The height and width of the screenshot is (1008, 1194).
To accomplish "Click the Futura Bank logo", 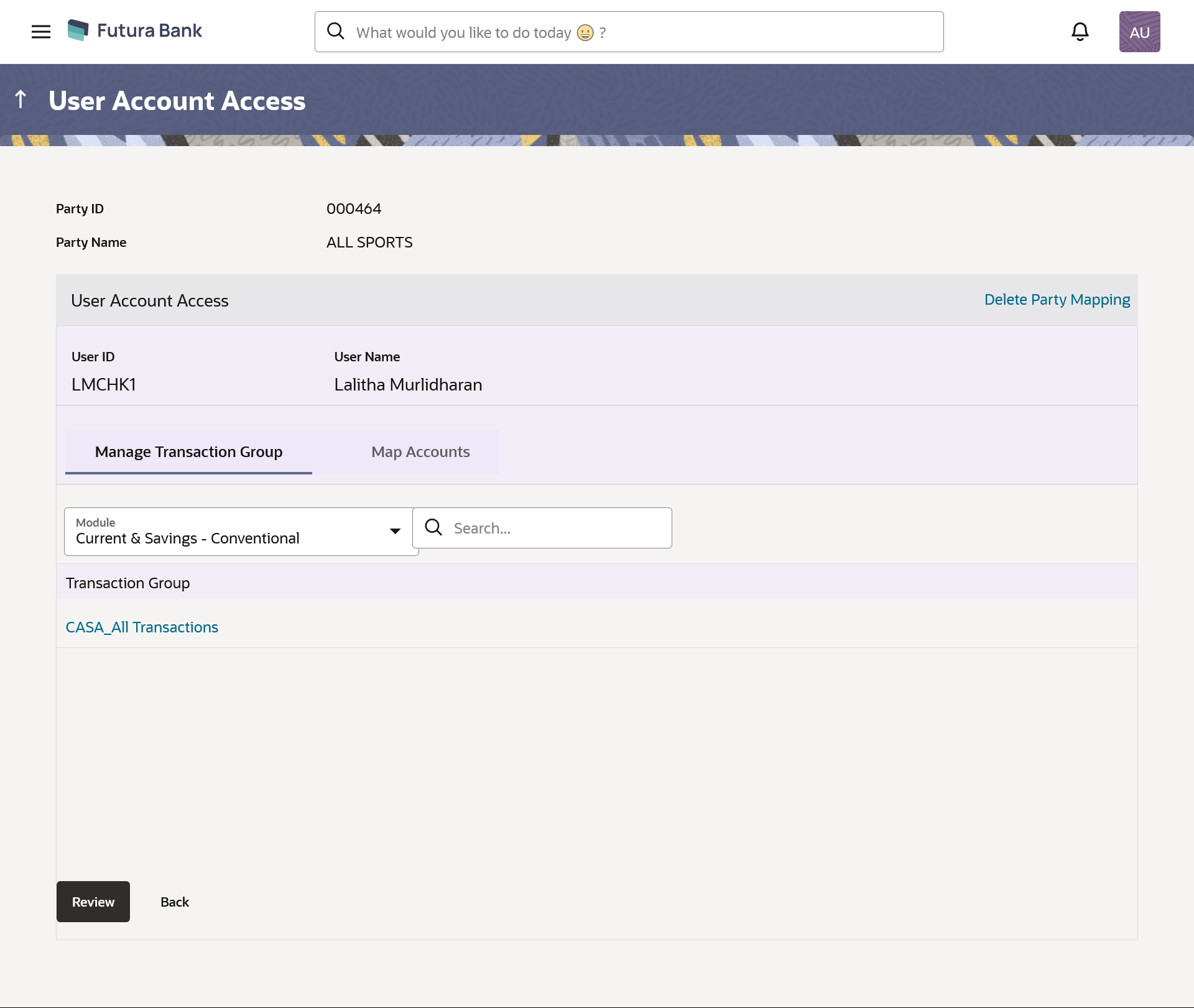I will [135, 30].
